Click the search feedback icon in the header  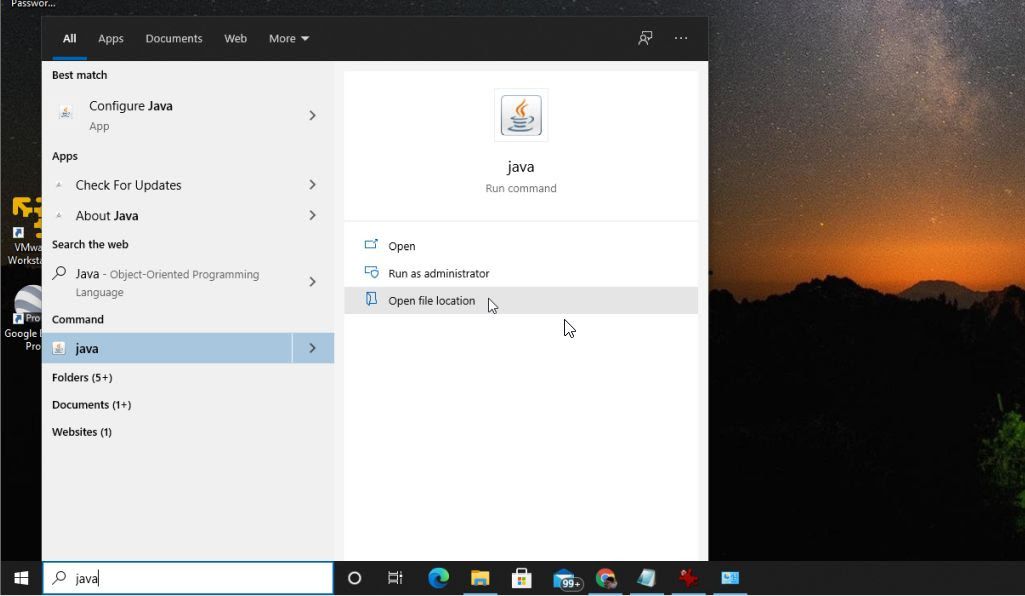point(645,38)
